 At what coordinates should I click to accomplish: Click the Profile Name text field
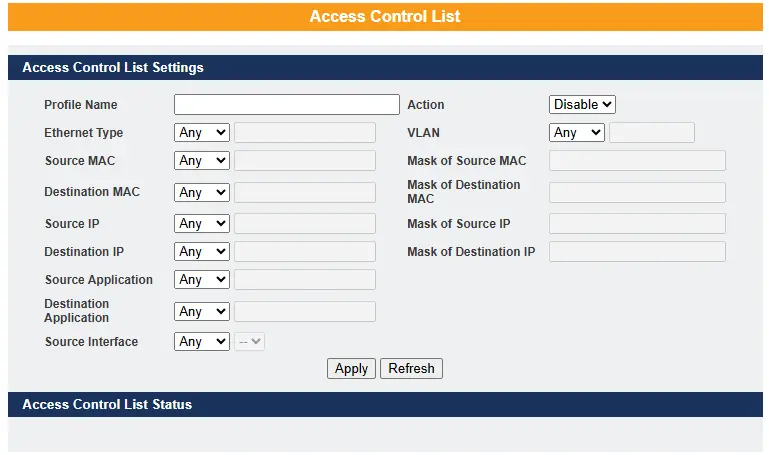click(286, 104)
